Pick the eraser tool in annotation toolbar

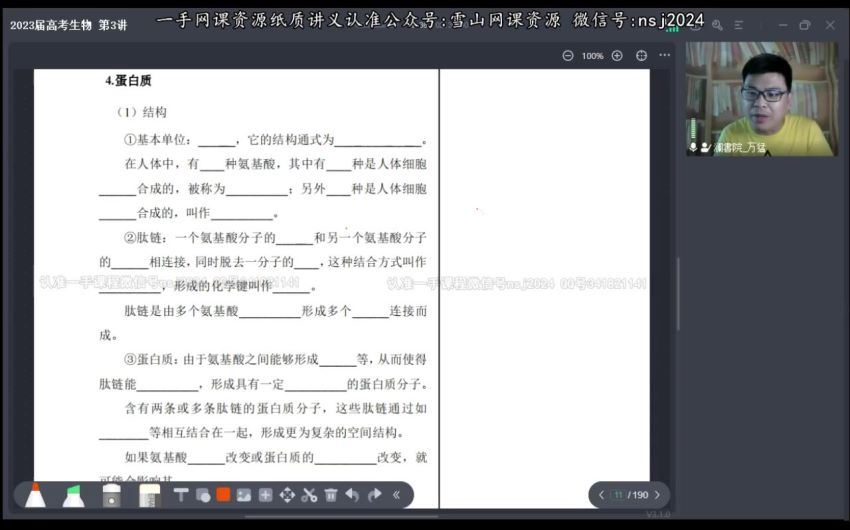pos(111,495)
